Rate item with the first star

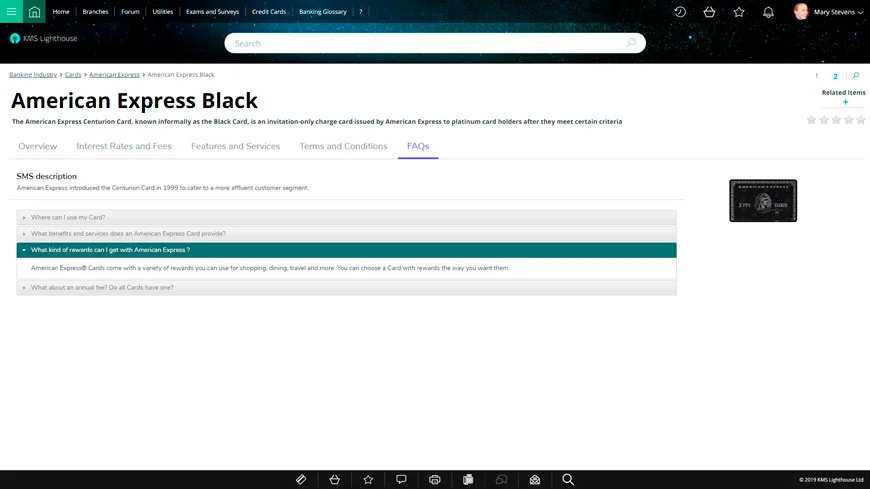click(811, 120)
